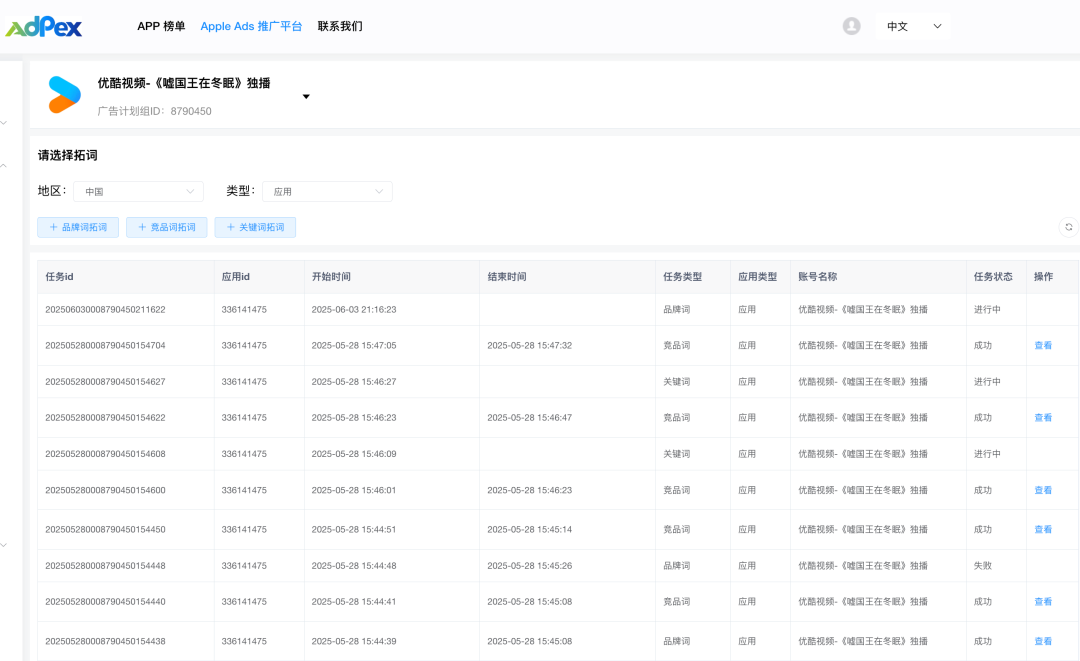This screenshot has width=1080, height=661.
Task: Click the 任务状态 column header
Action: point(993,277)
